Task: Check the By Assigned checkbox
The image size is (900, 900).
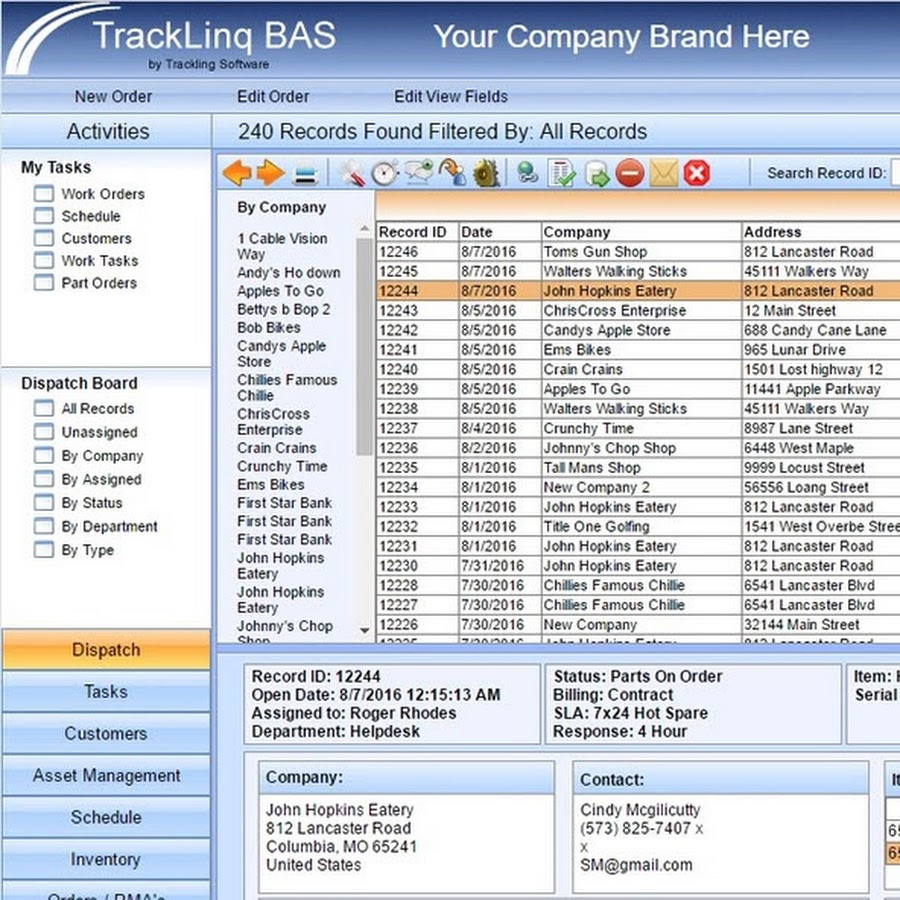Action: coord(44,479)
